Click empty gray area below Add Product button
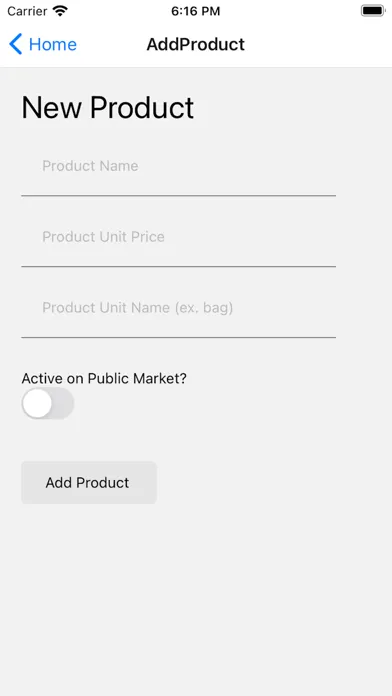 [196, 599]
